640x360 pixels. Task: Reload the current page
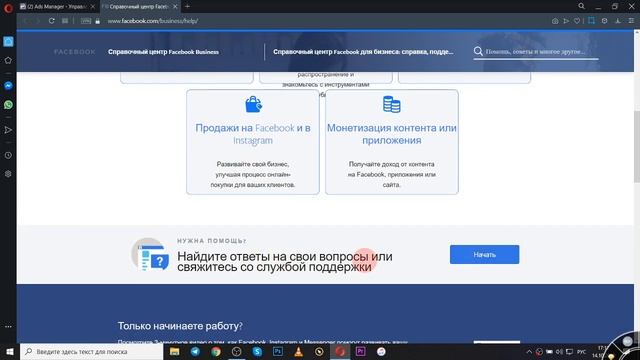pos(51,21)
